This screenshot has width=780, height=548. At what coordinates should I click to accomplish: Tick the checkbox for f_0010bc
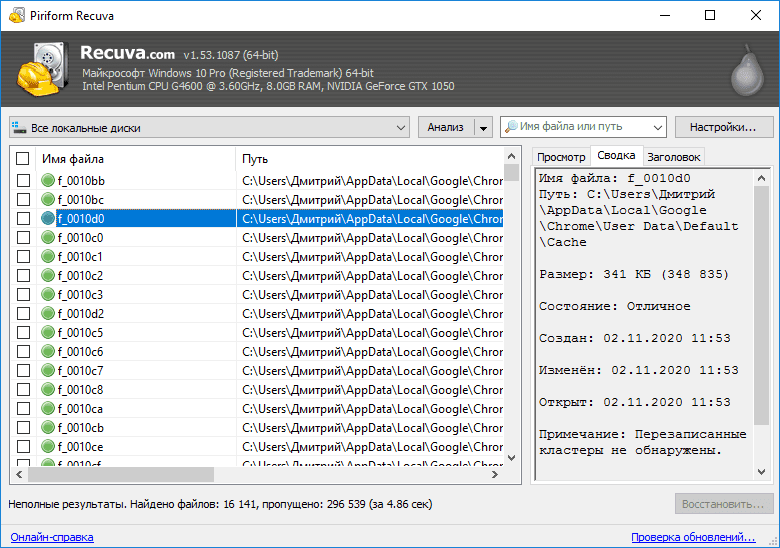click(x=23, y=199)
